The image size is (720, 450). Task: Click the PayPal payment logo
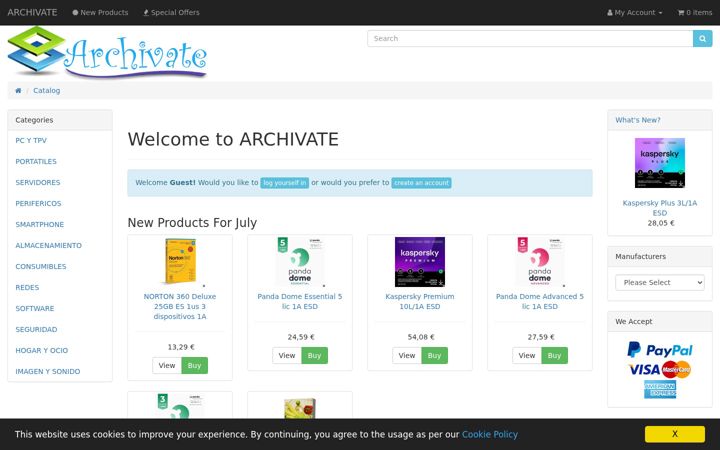660,350
